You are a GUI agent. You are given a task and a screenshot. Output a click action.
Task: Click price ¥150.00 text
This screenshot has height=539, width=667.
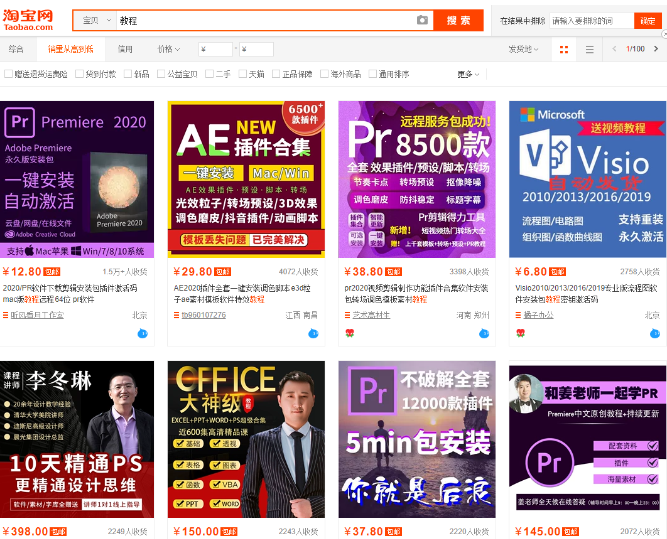[x=196, y=531]
